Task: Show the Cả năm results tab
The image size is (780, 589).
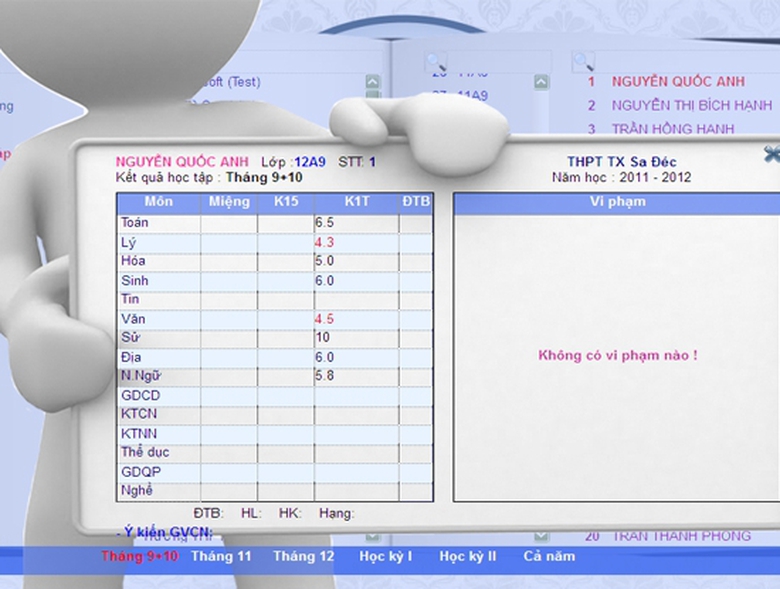Action: point(549,557)
